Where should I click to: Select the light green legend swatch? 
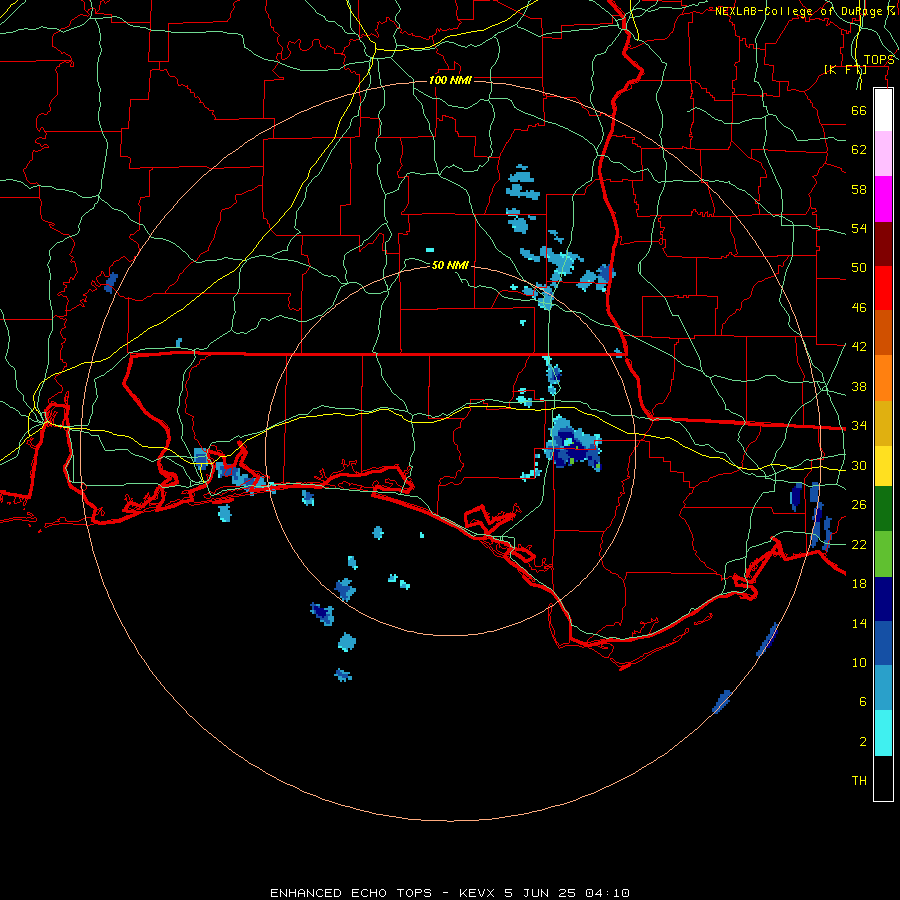click(883, 553)
